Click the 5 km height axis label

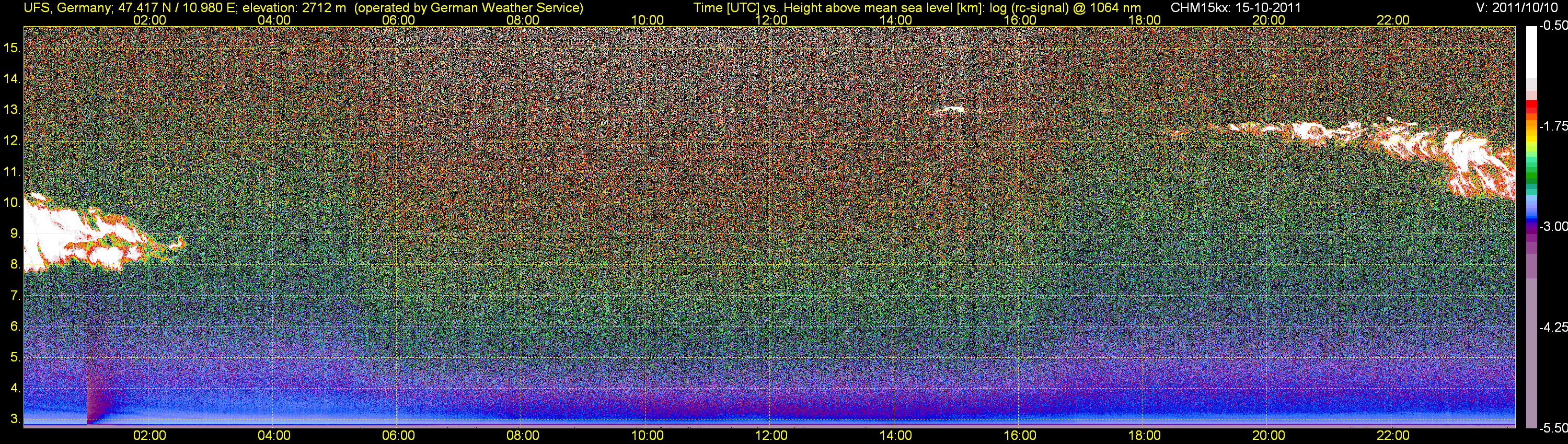coord(15,358)
